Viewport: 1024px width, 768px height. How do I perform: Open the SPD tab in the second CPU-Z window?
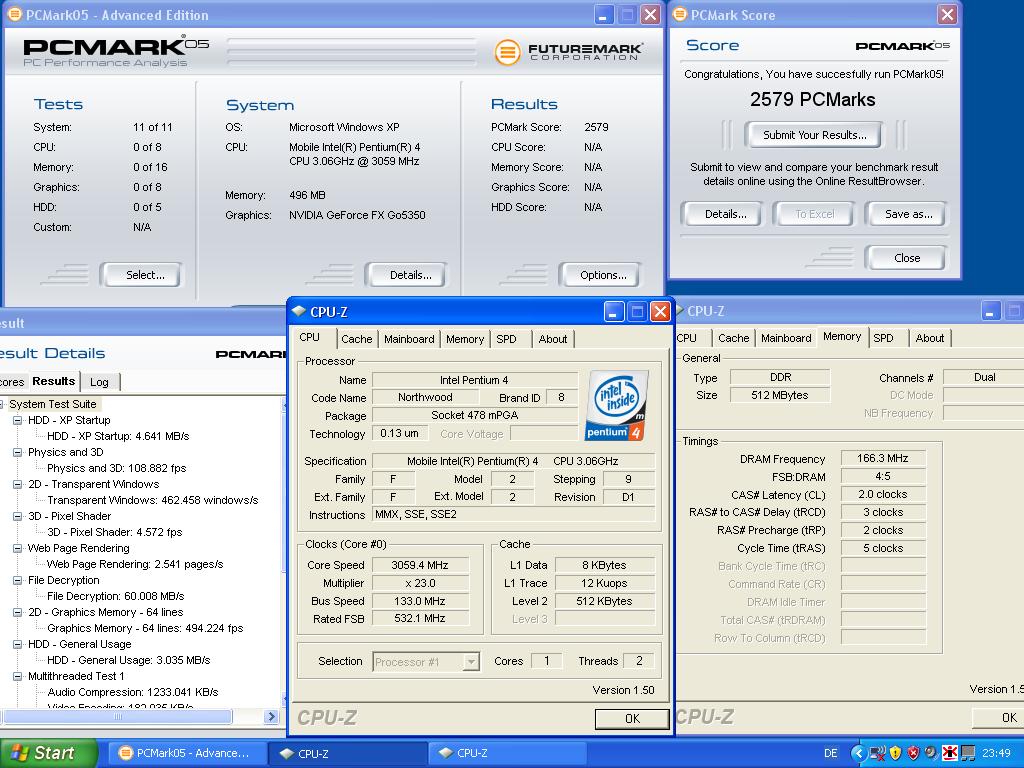[x=884, y=338]
